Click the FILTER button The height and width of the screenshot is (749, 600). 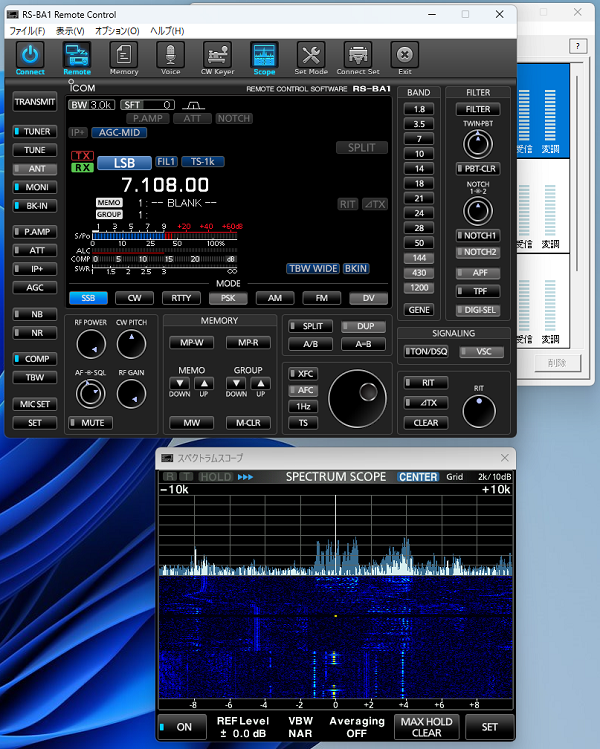(478, 109)
